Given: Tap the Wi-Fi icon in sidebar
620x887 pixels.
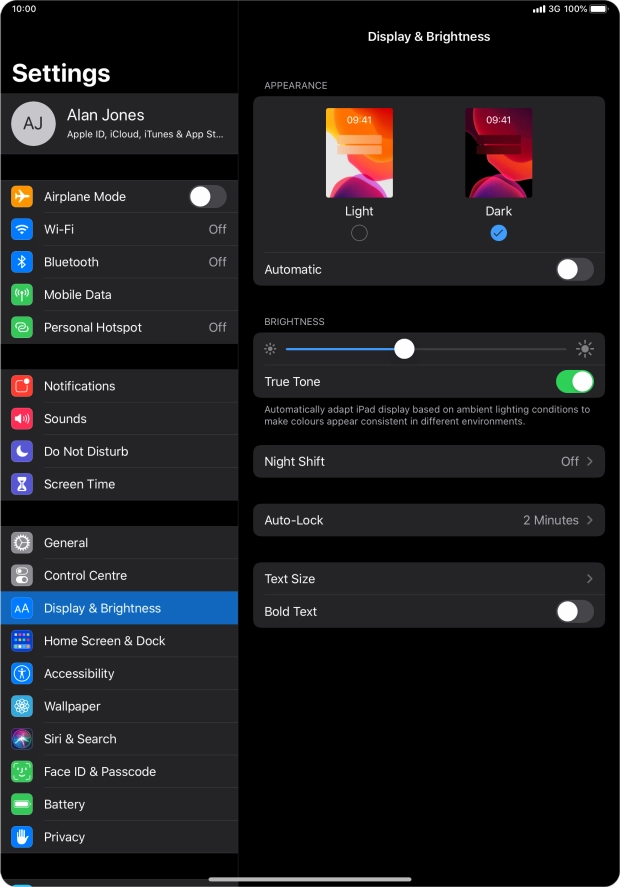Looking at the screenshot, I should [22, 229].
